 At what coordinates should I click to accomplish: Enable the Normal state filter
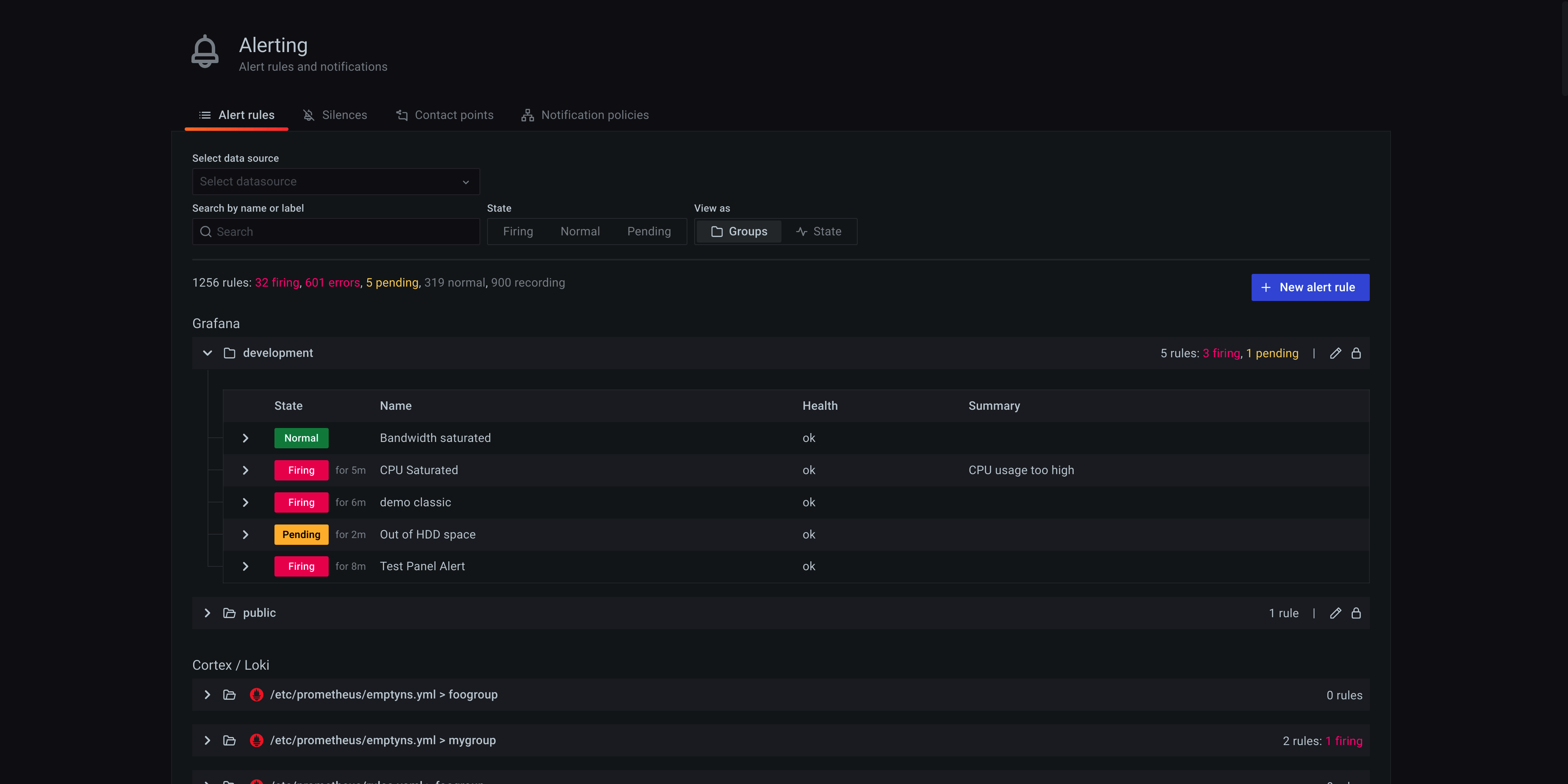coord(579,231)
